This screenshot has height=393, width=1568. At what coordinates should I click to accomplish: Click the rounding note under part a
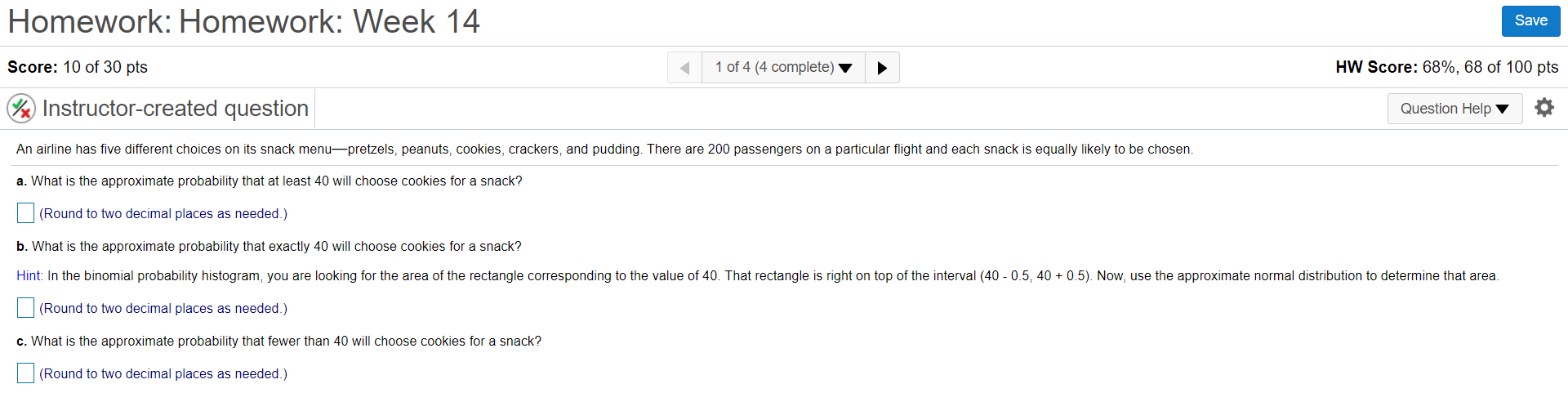pyautogui.click(x=163, y=214)
